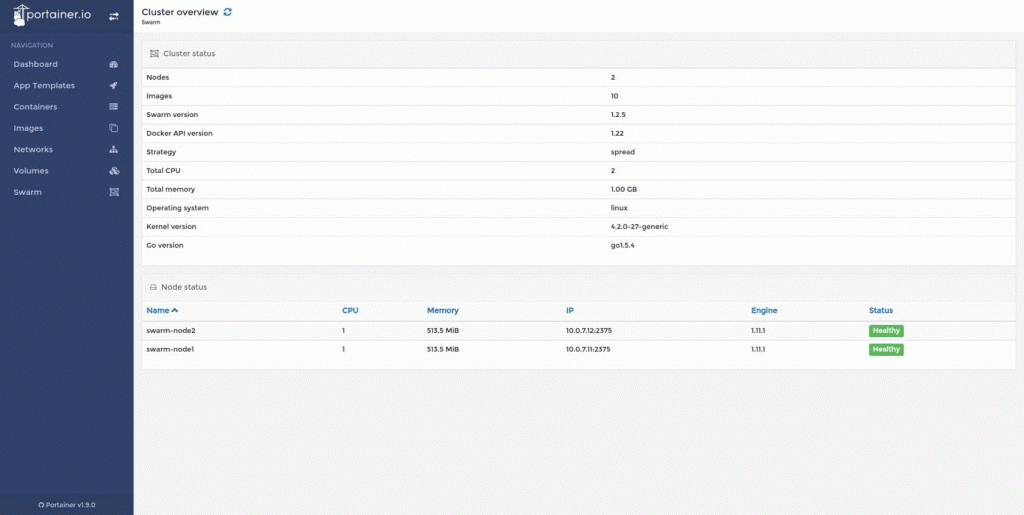Click the Healthy badge for swarm-node2

point(886,331)
